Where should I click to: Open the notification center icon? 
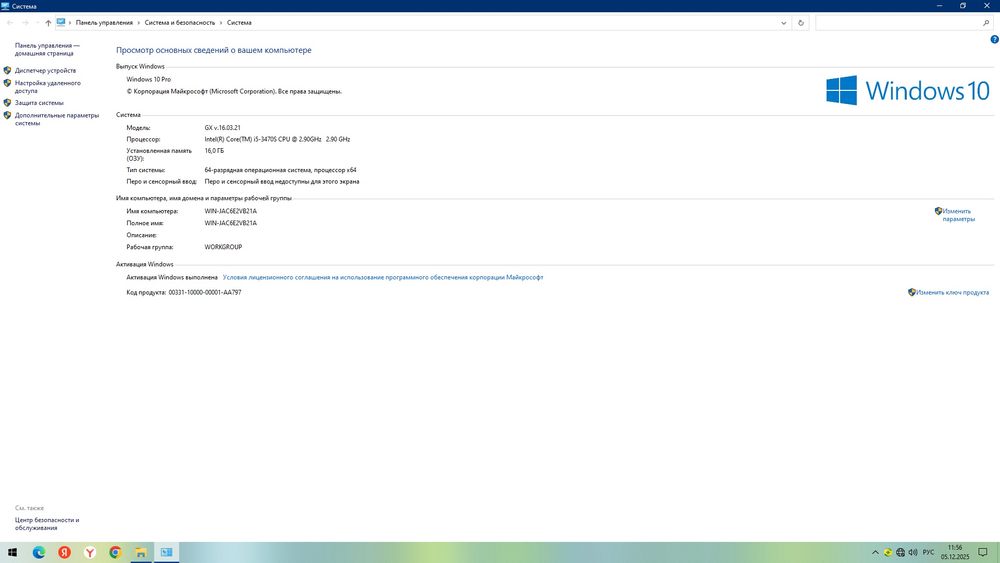pyautogui.click(x=983, y=552)
